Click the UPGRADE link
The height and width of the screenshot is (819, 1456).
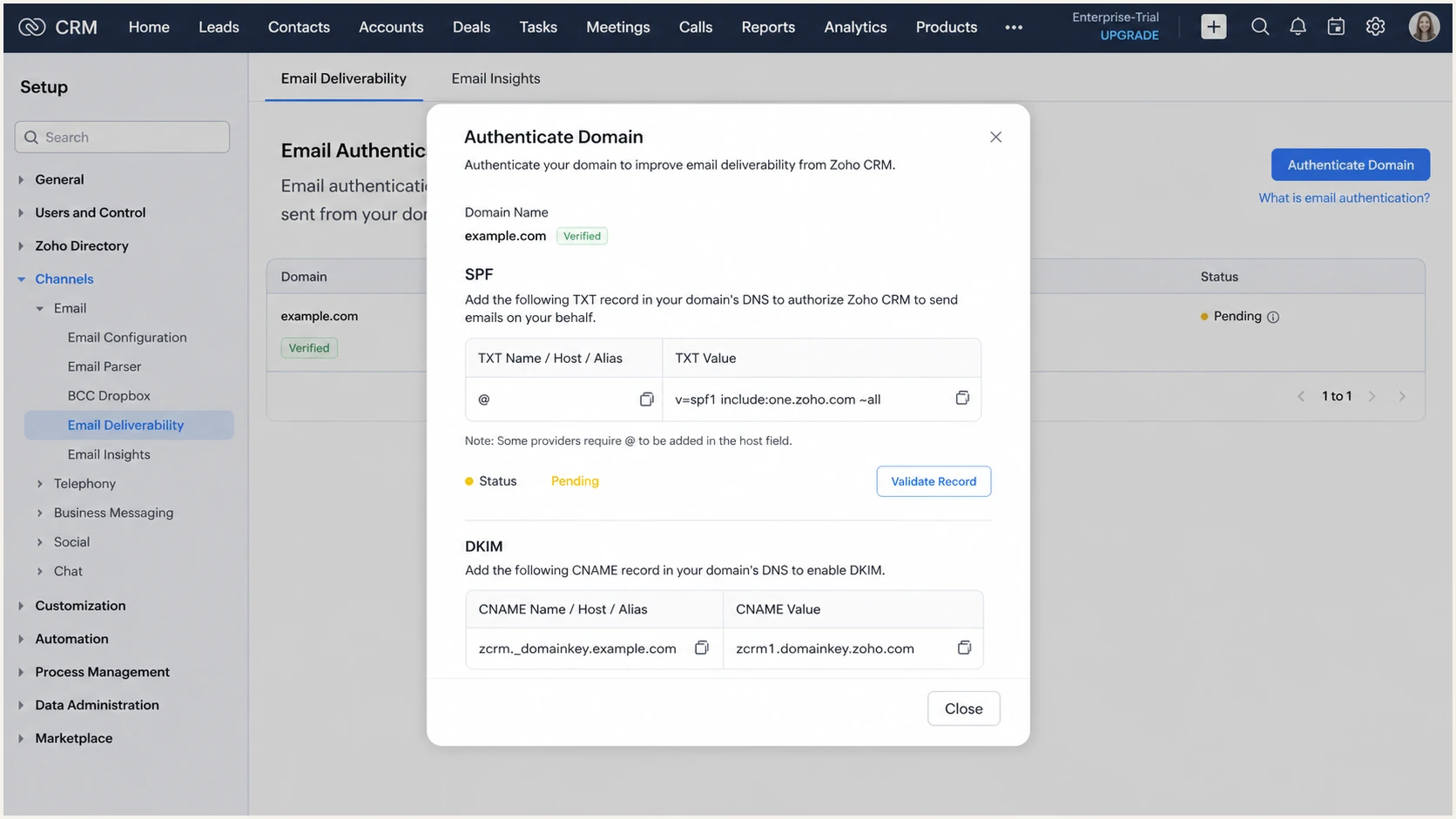point(1129,36)
